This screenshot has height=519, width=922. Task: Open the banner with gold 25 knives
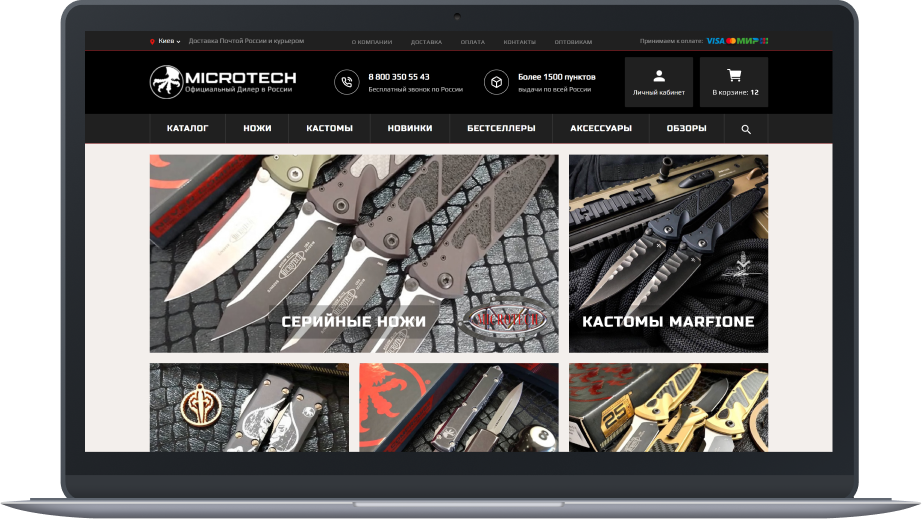668,407
